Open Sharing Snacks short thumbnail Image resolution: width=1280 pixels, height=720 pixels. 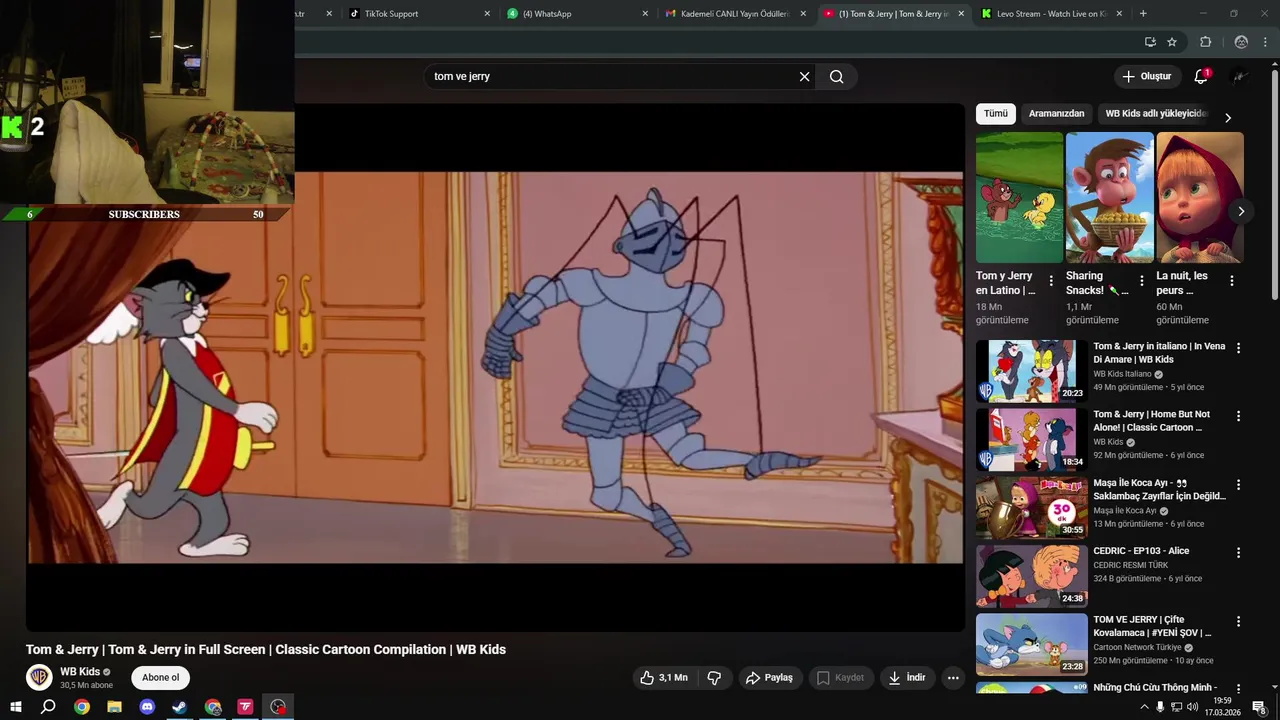(x=1109, y=198)
